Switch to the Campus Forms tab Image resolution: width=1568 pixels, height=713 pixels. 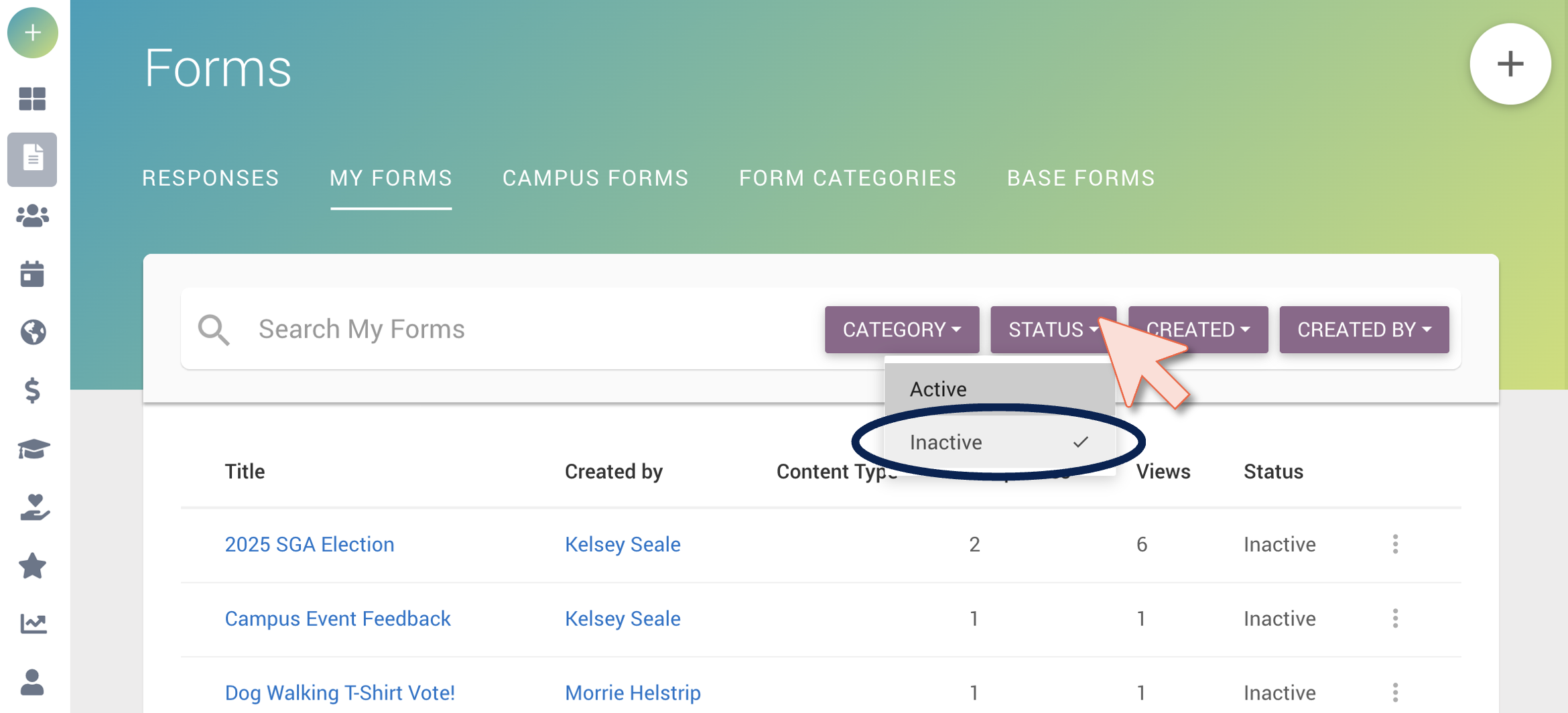pos(596,178)
